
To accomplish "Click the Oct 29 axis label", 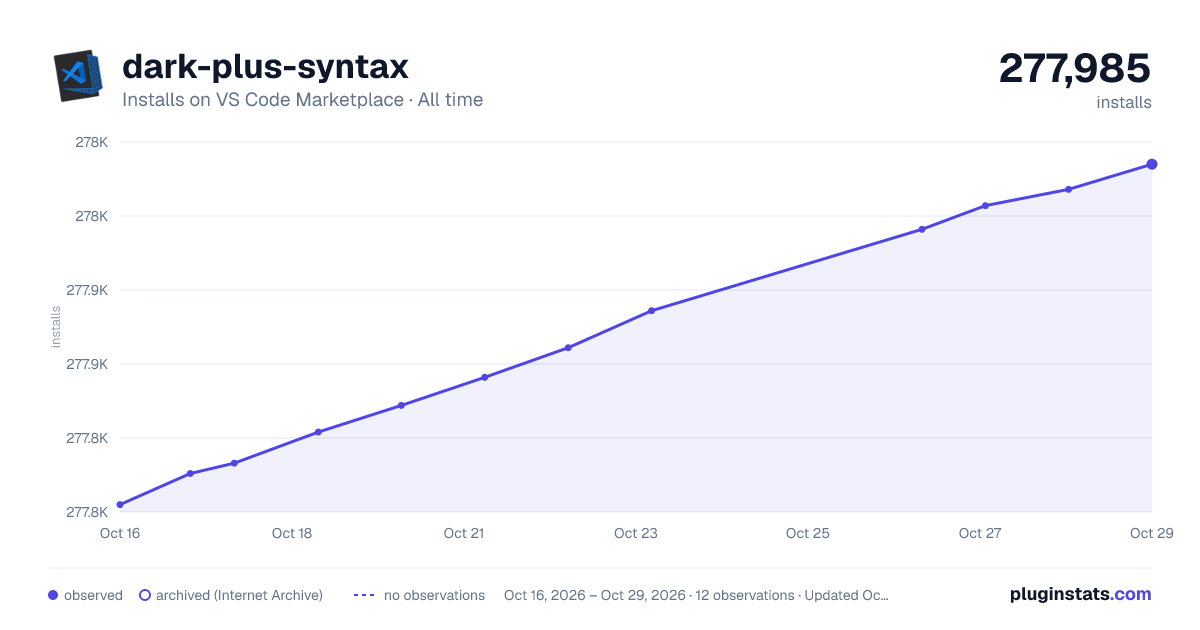I will (x=1151, y=533).
